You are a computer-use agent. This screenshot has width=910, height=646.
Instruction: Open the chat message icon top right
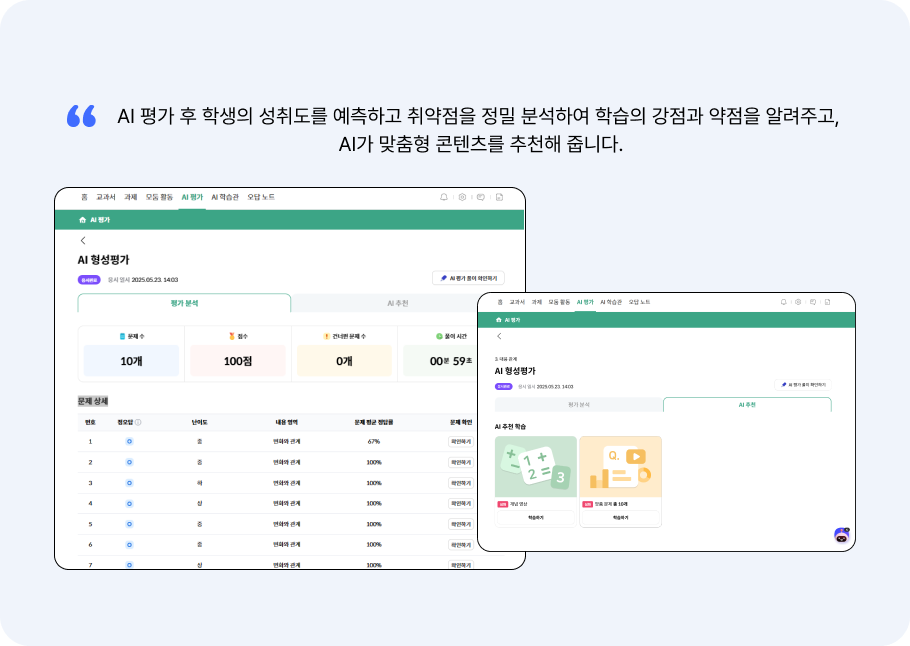480,197
